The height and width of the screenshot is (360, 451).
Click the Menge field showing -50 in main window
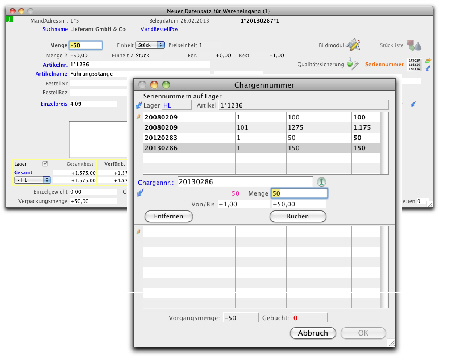pos(86,45)
